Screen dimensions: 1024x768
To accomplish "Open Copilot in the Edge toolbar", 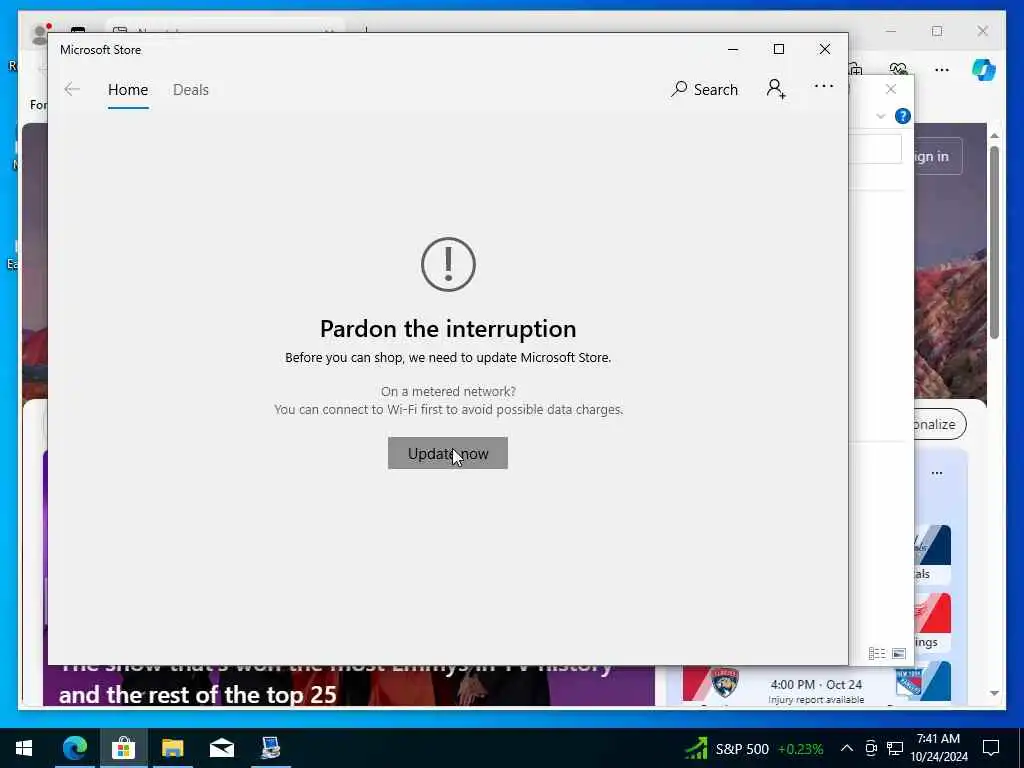I will tap(984, 69).
